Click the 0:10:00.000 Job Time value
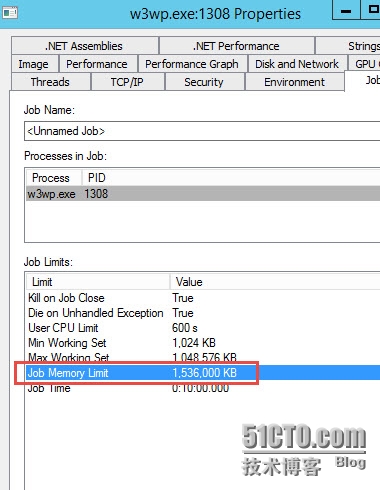 coord(200,388)
